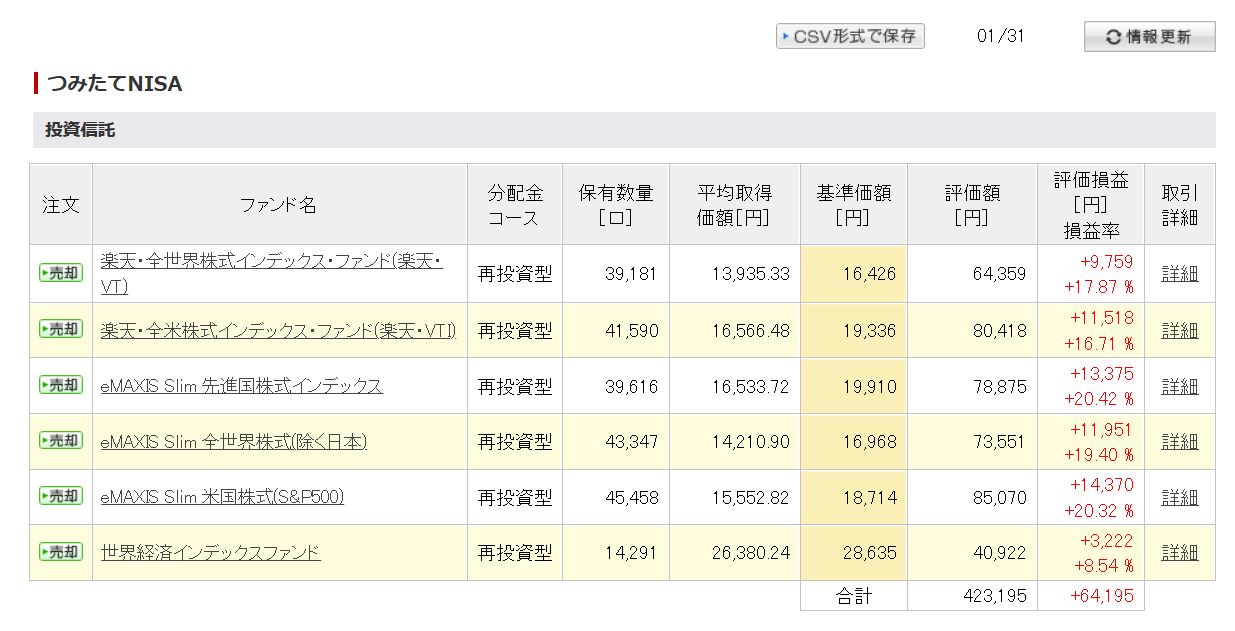Click the 注文 column header
The image size is (1235, 631).
click(x=61, y=204)
